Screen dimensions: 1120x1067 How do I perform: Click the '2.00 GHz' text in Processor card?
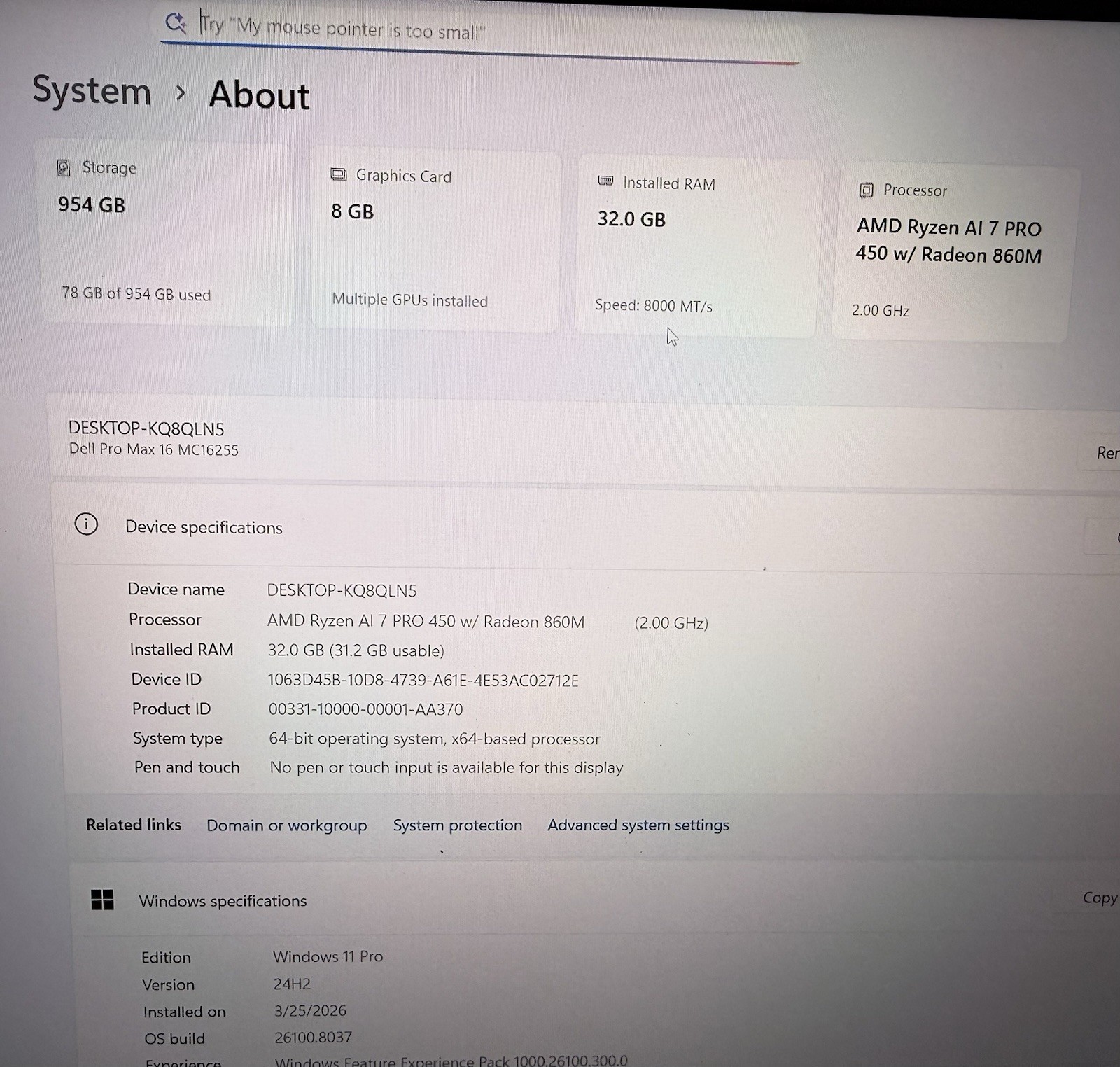tap(881, 311)
